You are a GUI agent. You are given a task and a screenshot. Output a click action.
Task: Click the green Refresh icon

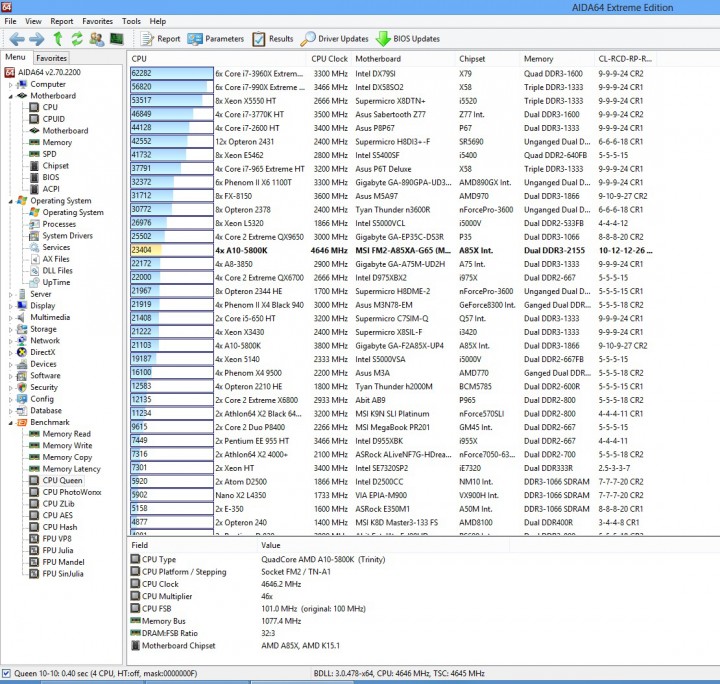(x=77, y=39)
